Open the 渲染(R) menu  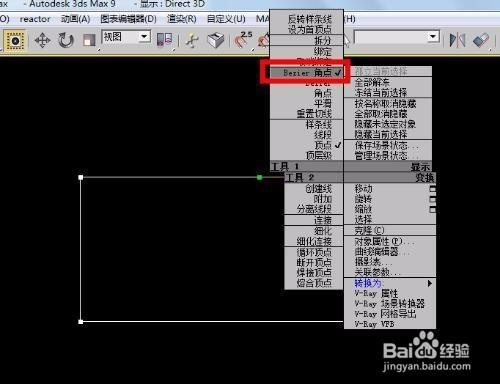coord(181,19)
